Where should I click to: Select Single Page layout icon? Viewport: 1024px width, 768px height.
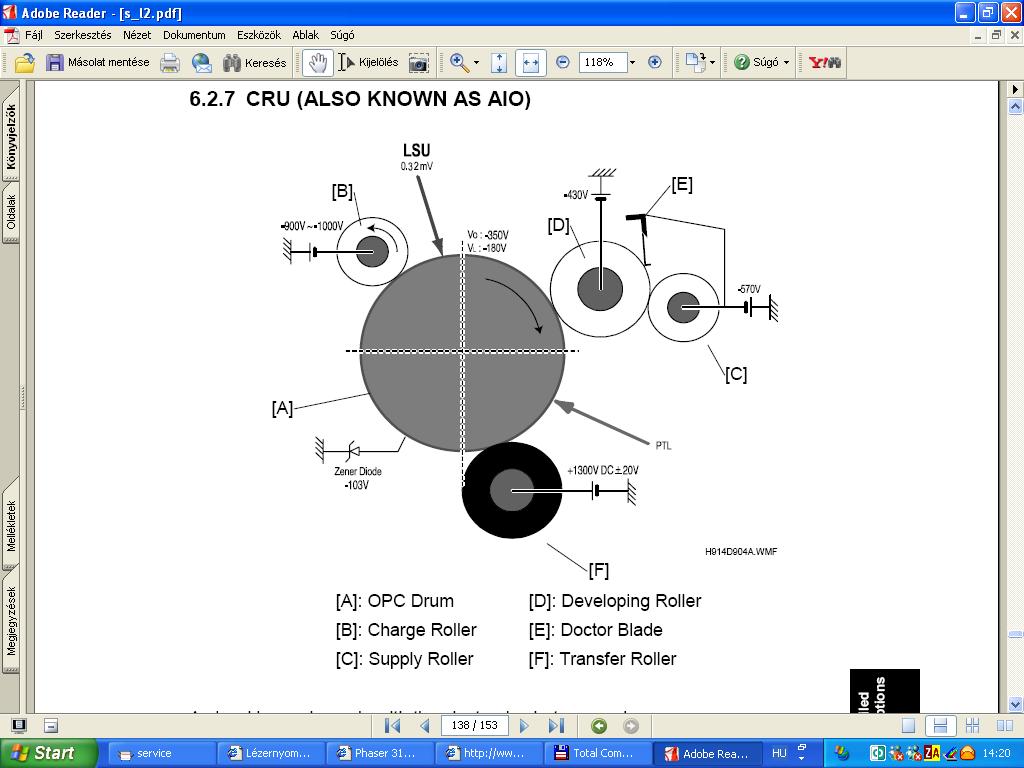(x=908, y=726)
